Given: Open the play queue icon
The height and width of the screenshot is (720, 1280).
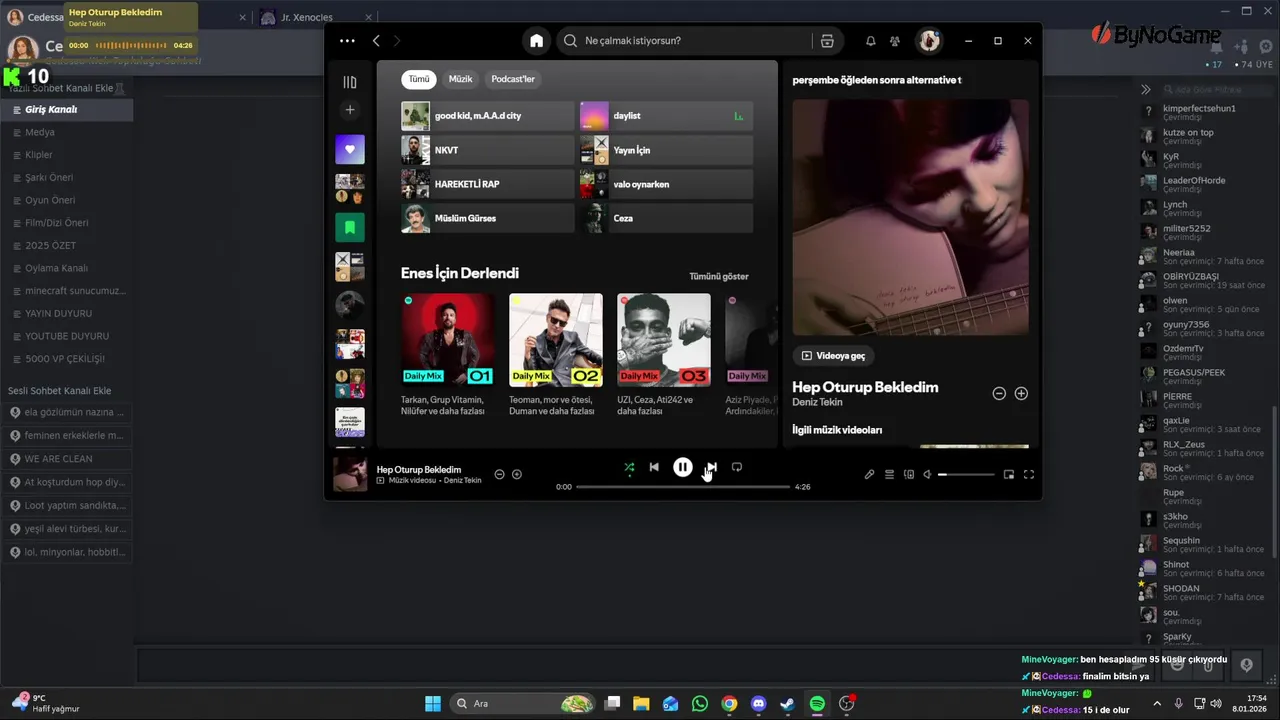Looking at the screenshot, I should [889, 475].
